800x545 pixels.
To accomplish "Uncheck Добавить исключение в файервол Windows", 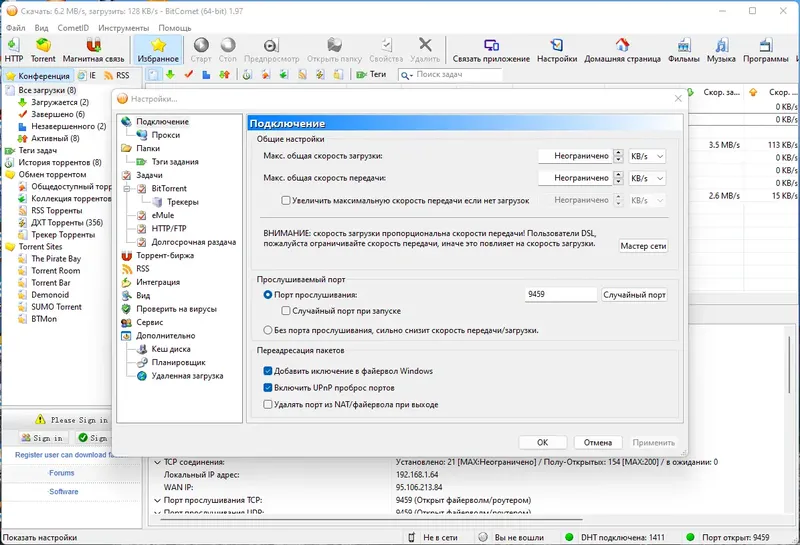I will point(267,371).
